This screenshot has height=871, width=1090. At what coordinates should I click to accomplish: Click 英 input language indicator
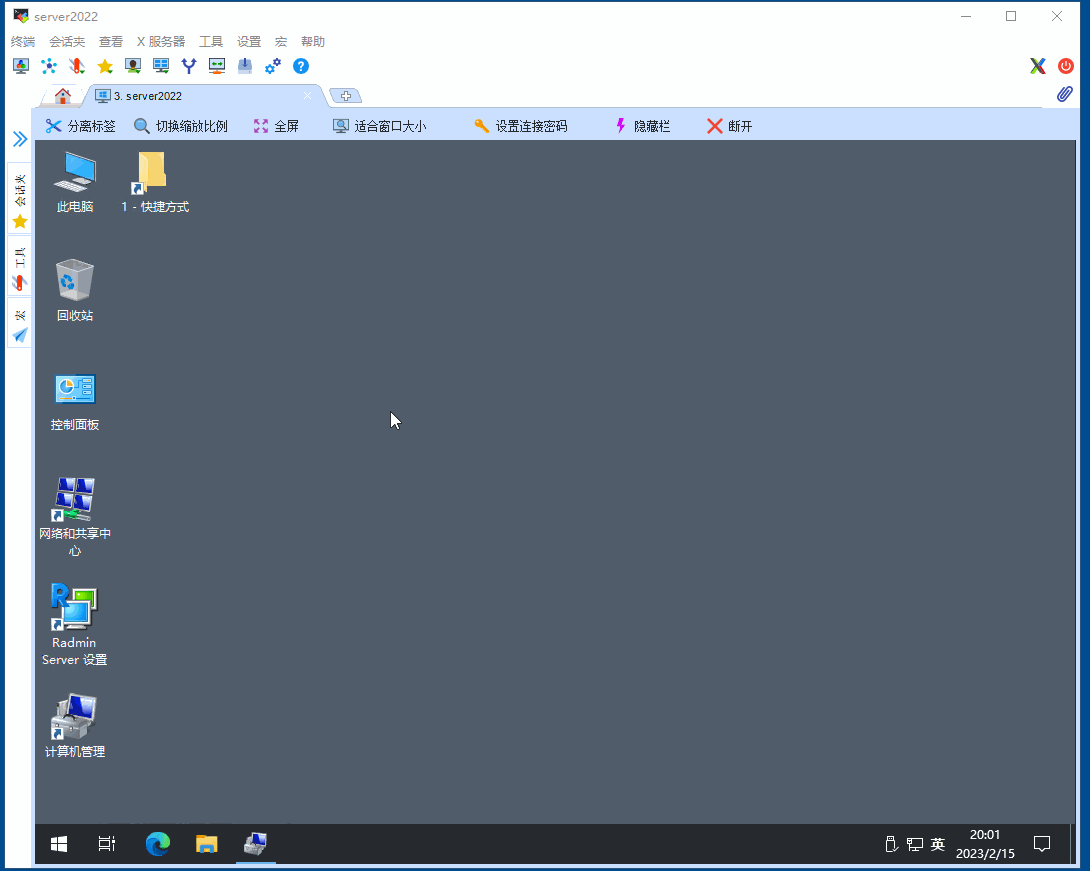pyautogui.click(x=938, y=844)
